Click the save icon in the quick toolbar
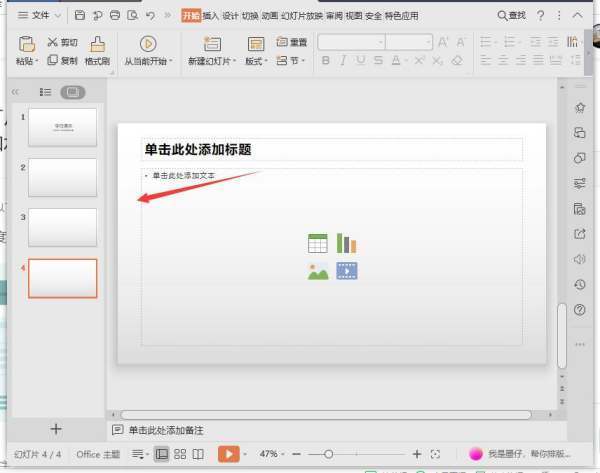This screenshot has height=473, width=600. pos(81,16)
